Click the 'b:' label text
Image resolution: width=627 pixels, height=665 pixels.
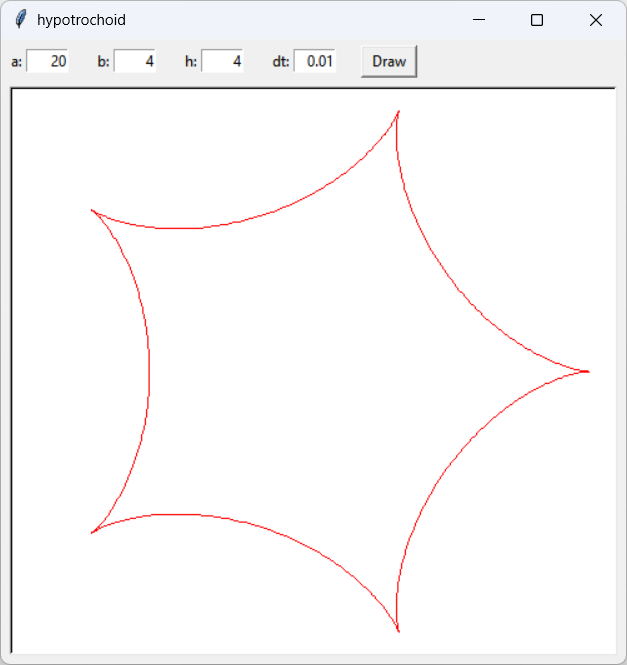pos(104,62)
